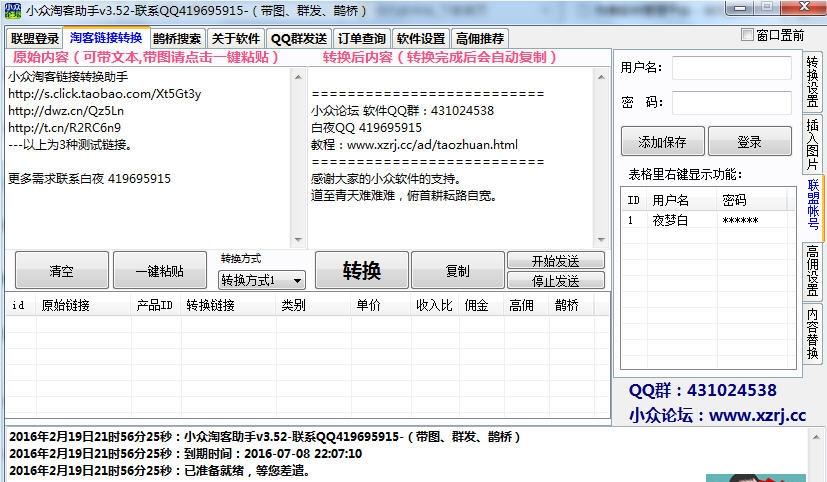827x482 pixels.
Task: Click the log line 已准备就绪，等您差遣
Action: (x=159, y=470)
